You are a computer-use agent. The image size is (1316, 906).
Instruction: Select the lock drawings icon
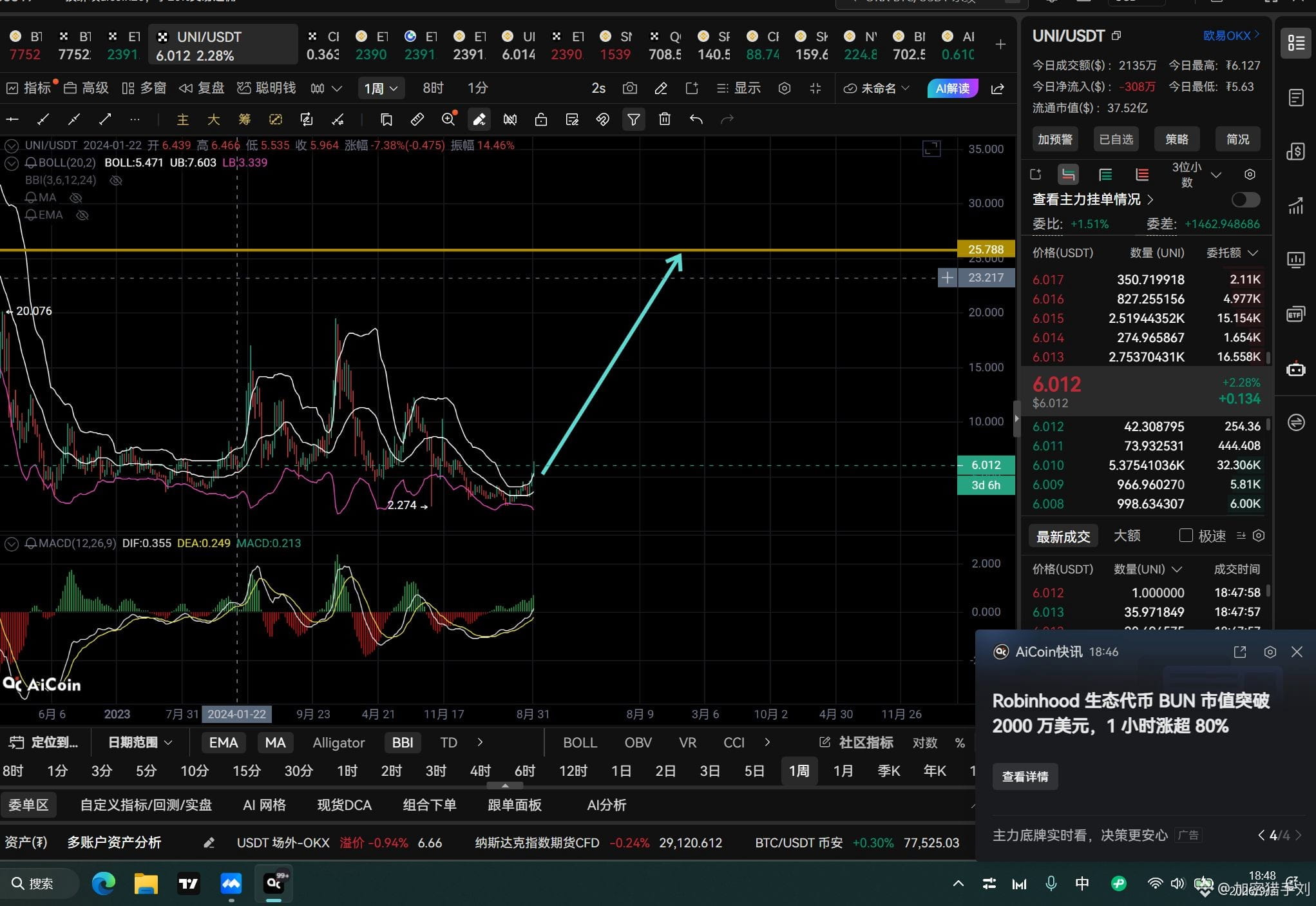coord(541,119)
